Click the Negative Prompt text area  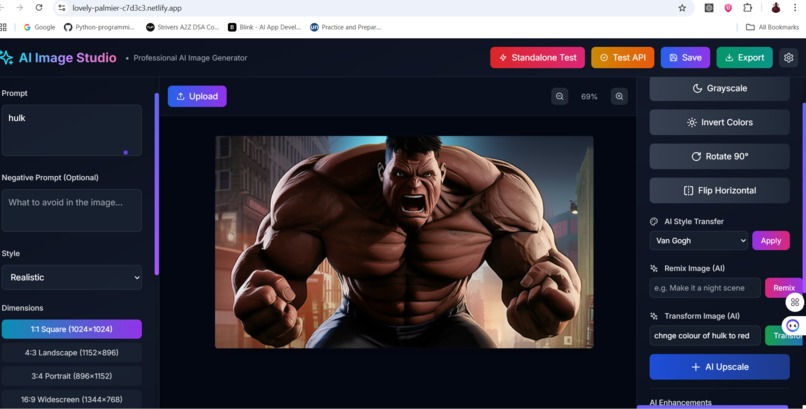pyautogui.click(x=71, y=210)
